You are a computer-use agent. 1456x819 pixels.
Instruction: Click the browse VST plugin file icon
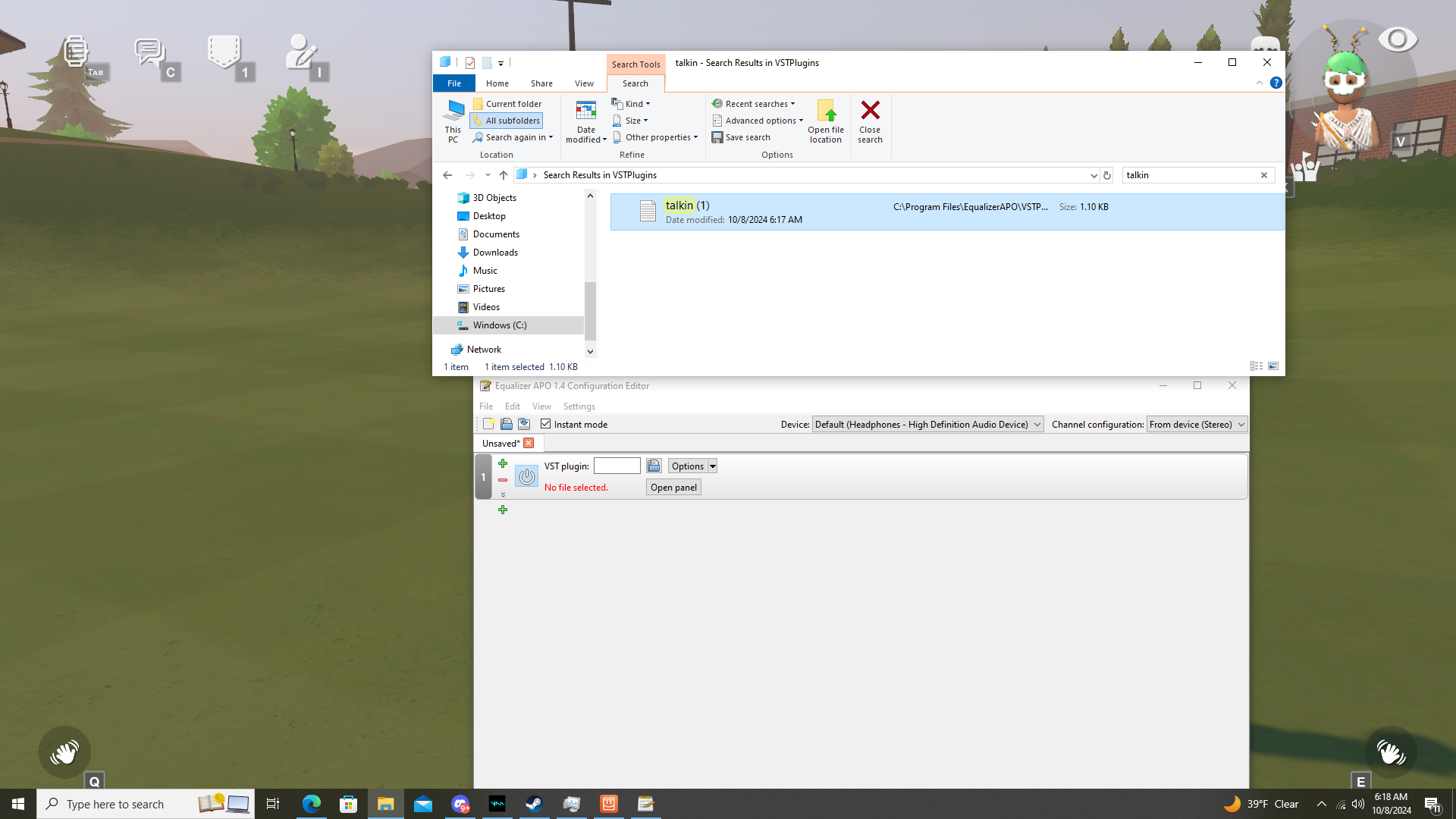[654, 466]
